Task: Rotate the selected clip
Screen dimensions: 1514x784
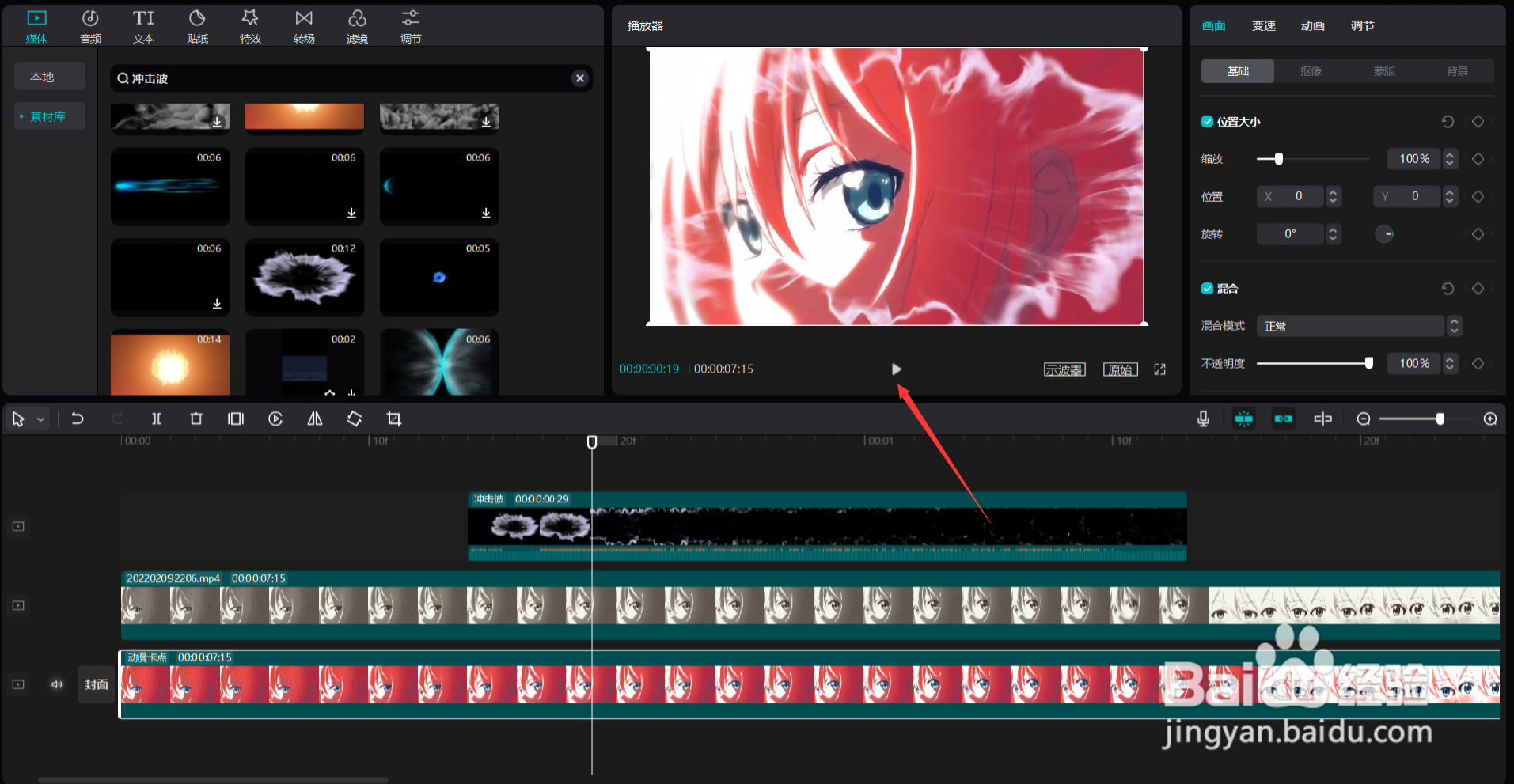Action: [x=355, y=419]
